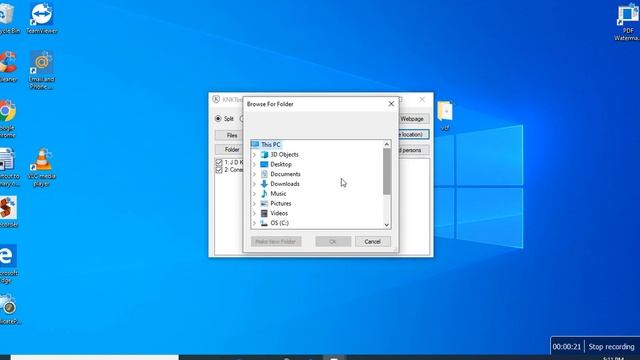640x360 pixels.
Task: Click the folder tree scrollbar thumb
Action: click(x=387, y=171)
